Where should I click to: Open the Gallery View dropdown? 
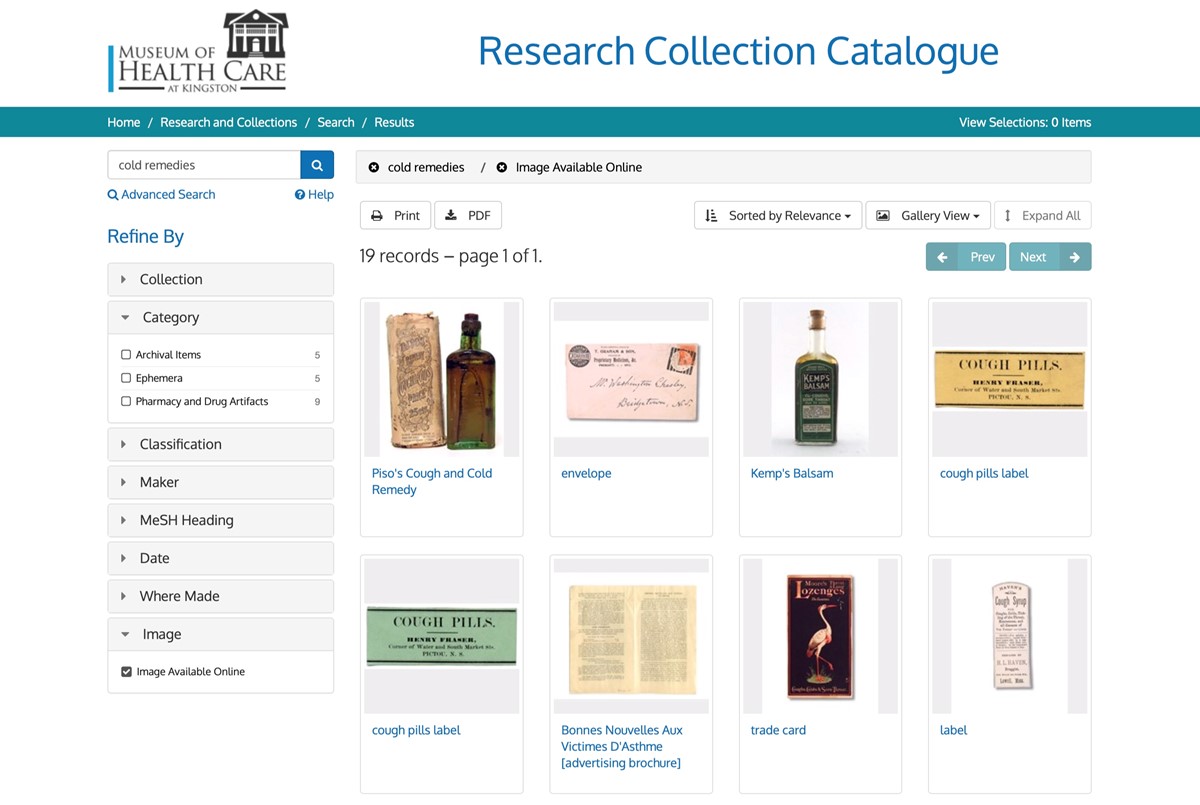coord(927,215)
